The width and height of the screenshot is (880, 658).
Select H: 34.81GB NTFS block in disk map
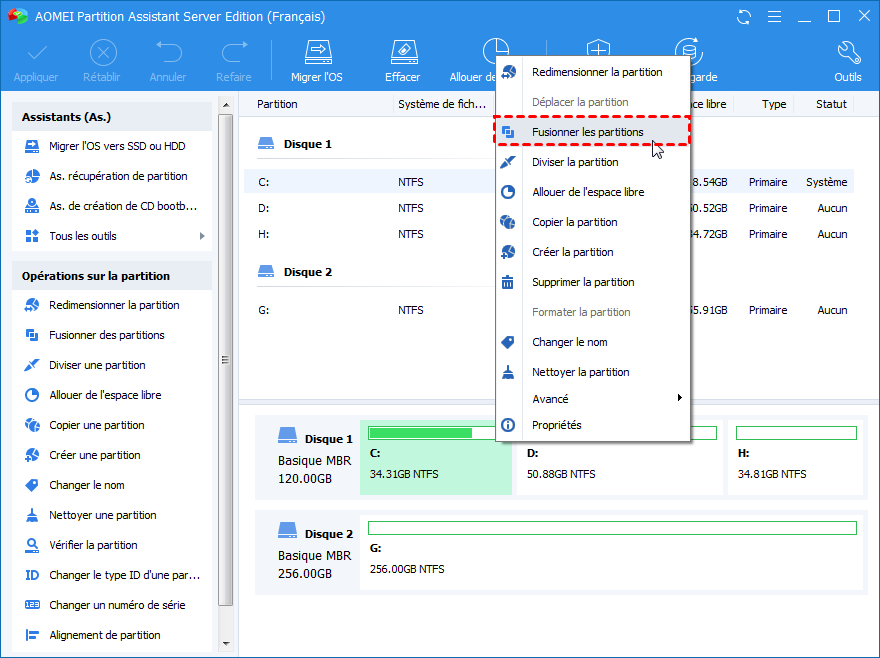(x=795, y=457)
